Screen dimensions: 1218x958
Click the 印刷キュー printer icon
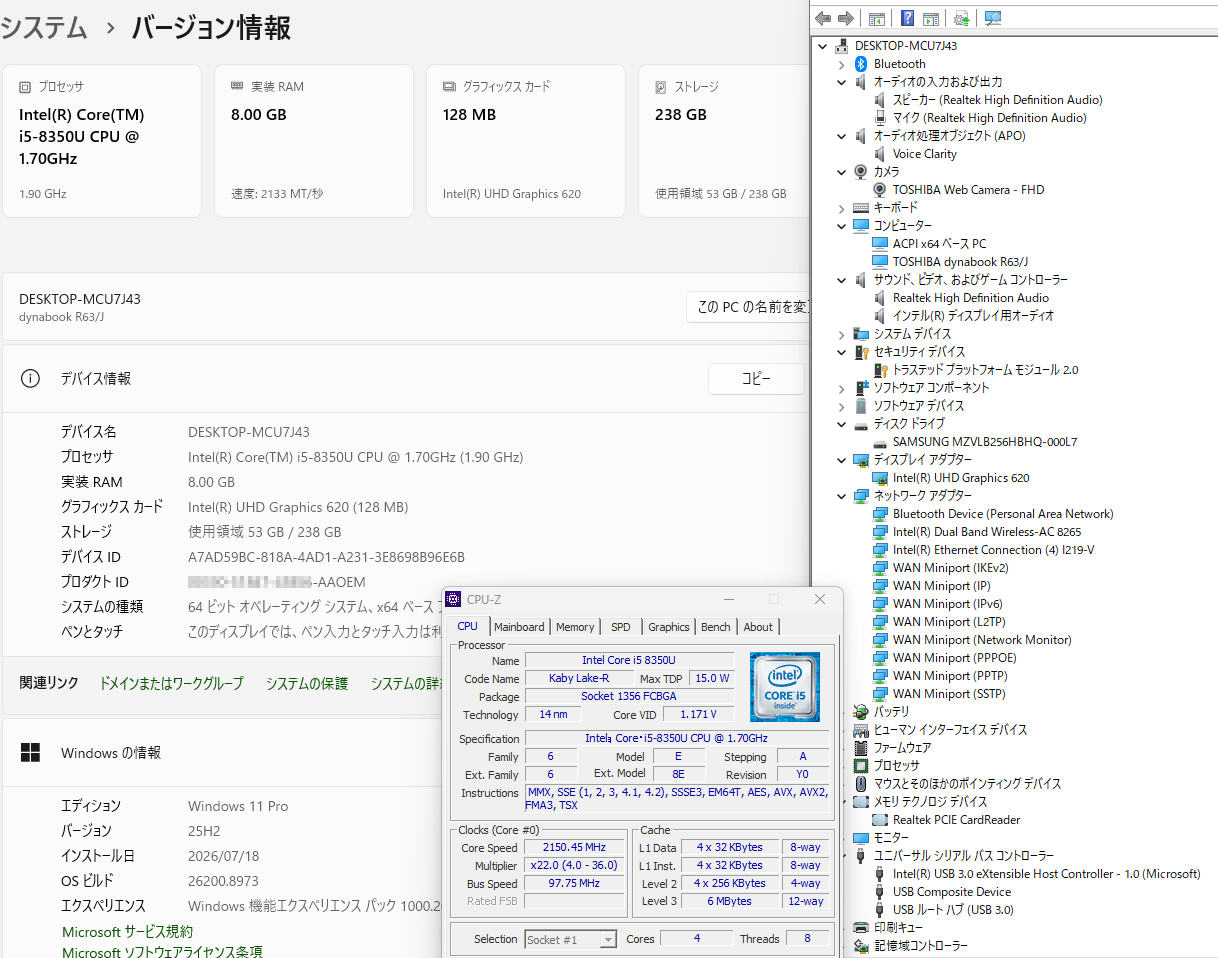(x=861, y=928)
